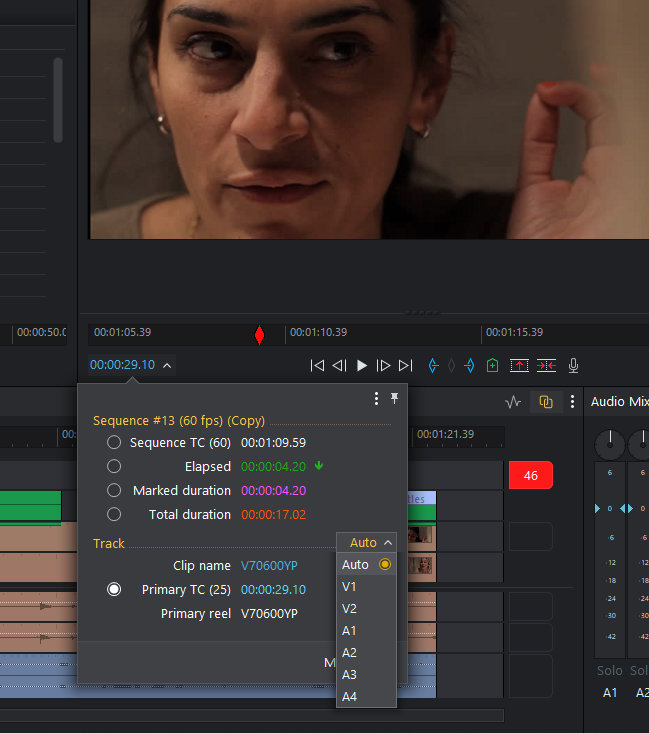Select the Total duration radio button

point(114,514)
